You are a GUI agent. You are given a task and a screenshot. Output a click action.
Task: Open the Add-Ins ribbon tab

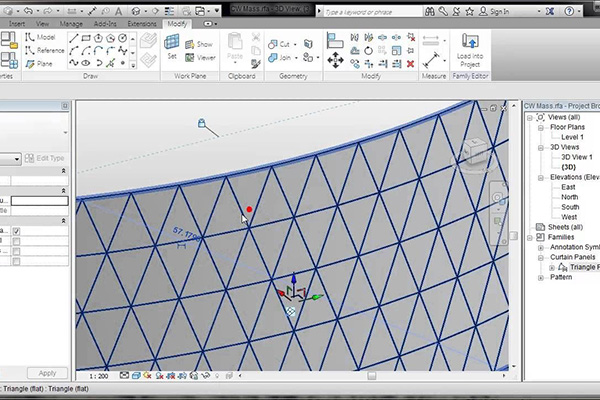point(105,24)
